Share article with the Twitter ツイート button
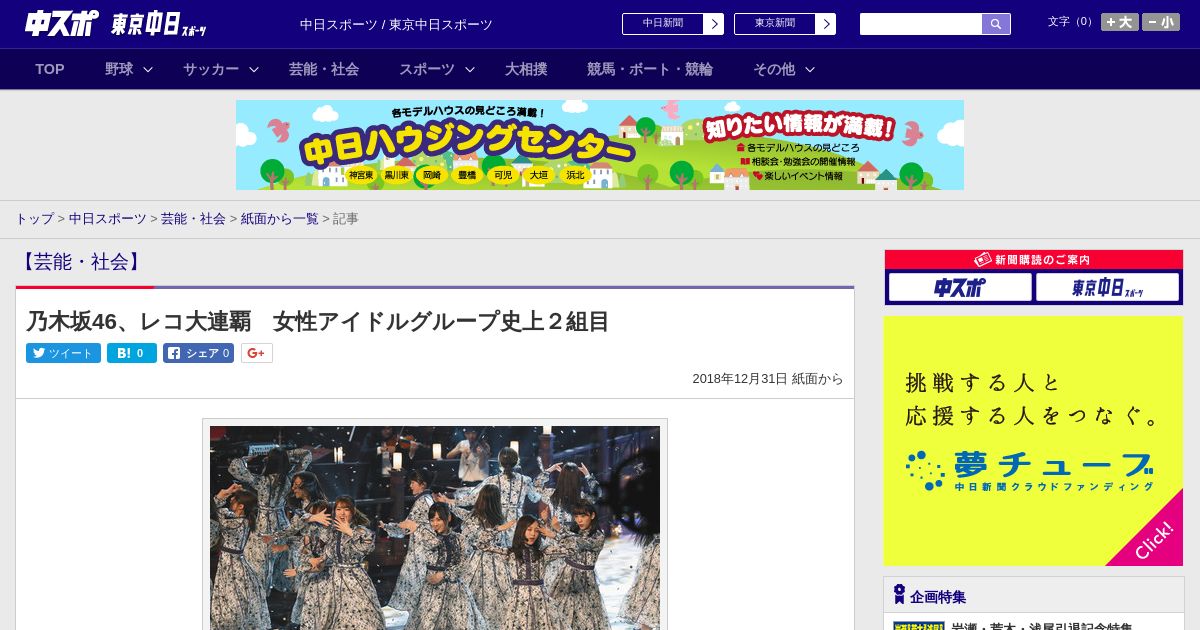This screenshot has width=1200, height=630. click(x=63, y=353)
